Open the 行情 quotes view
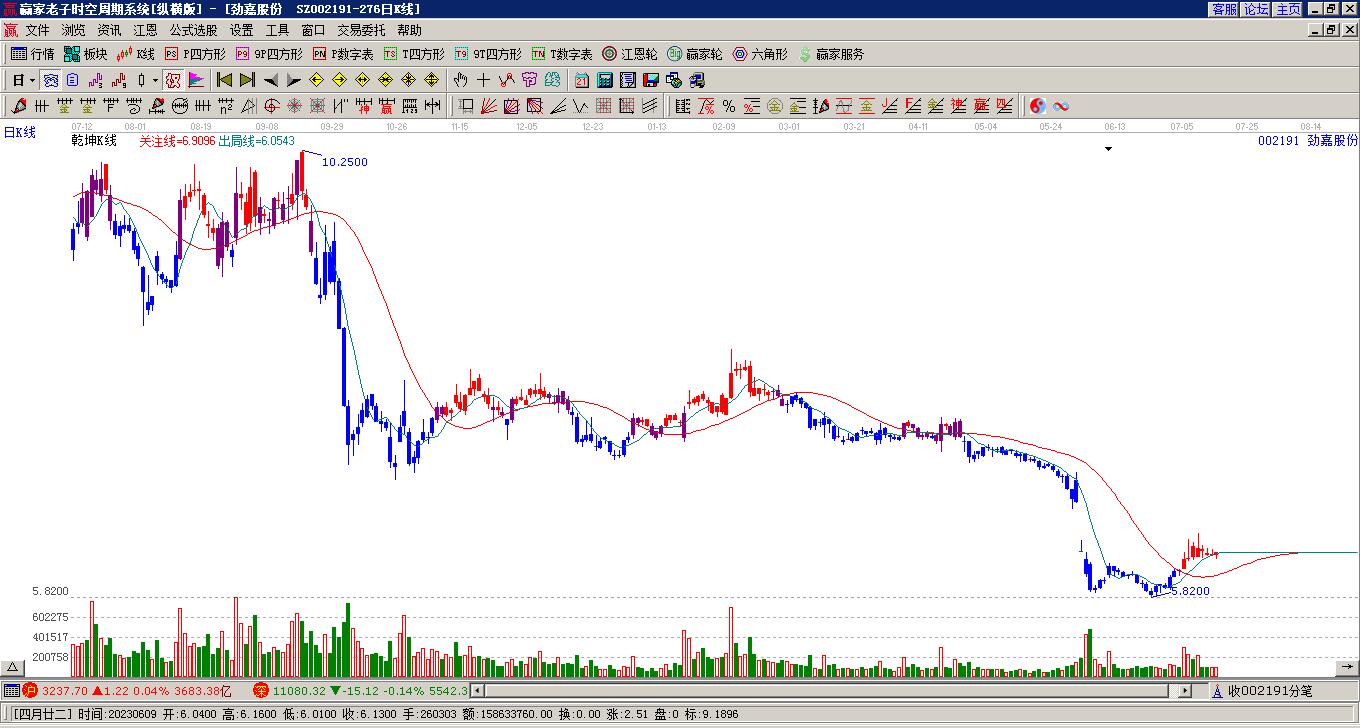This screenshot has width=1360, height=728. (x=32, y=54)
